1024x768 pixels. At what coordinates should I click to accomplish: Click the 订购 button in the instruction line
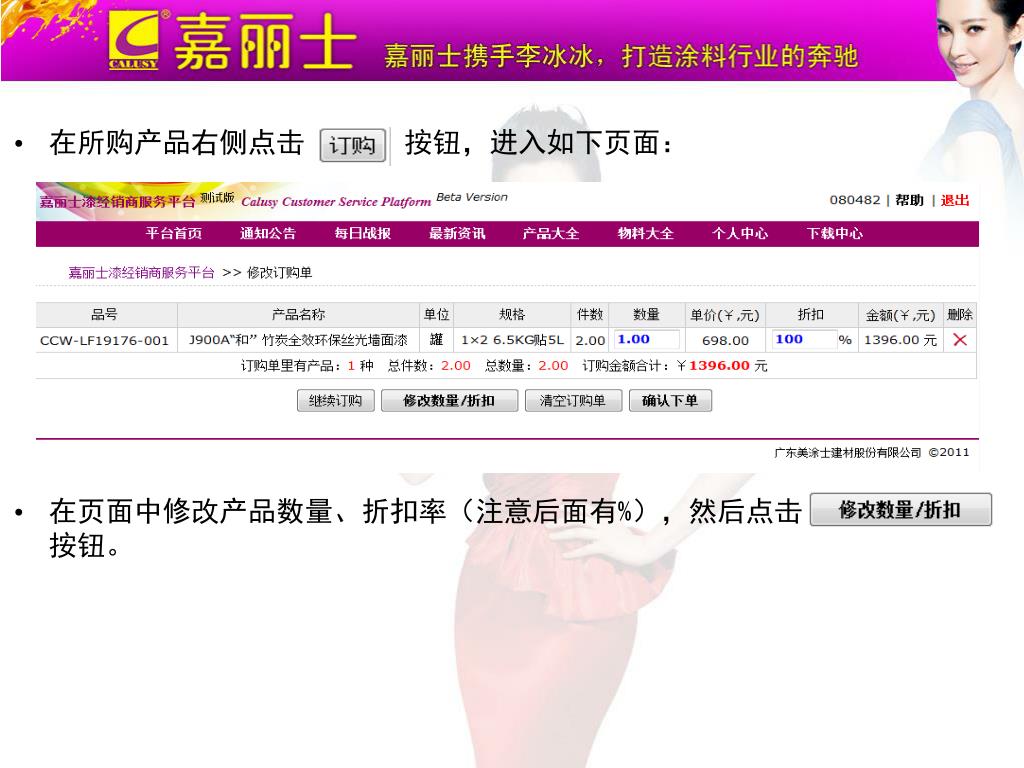(353, 145)
